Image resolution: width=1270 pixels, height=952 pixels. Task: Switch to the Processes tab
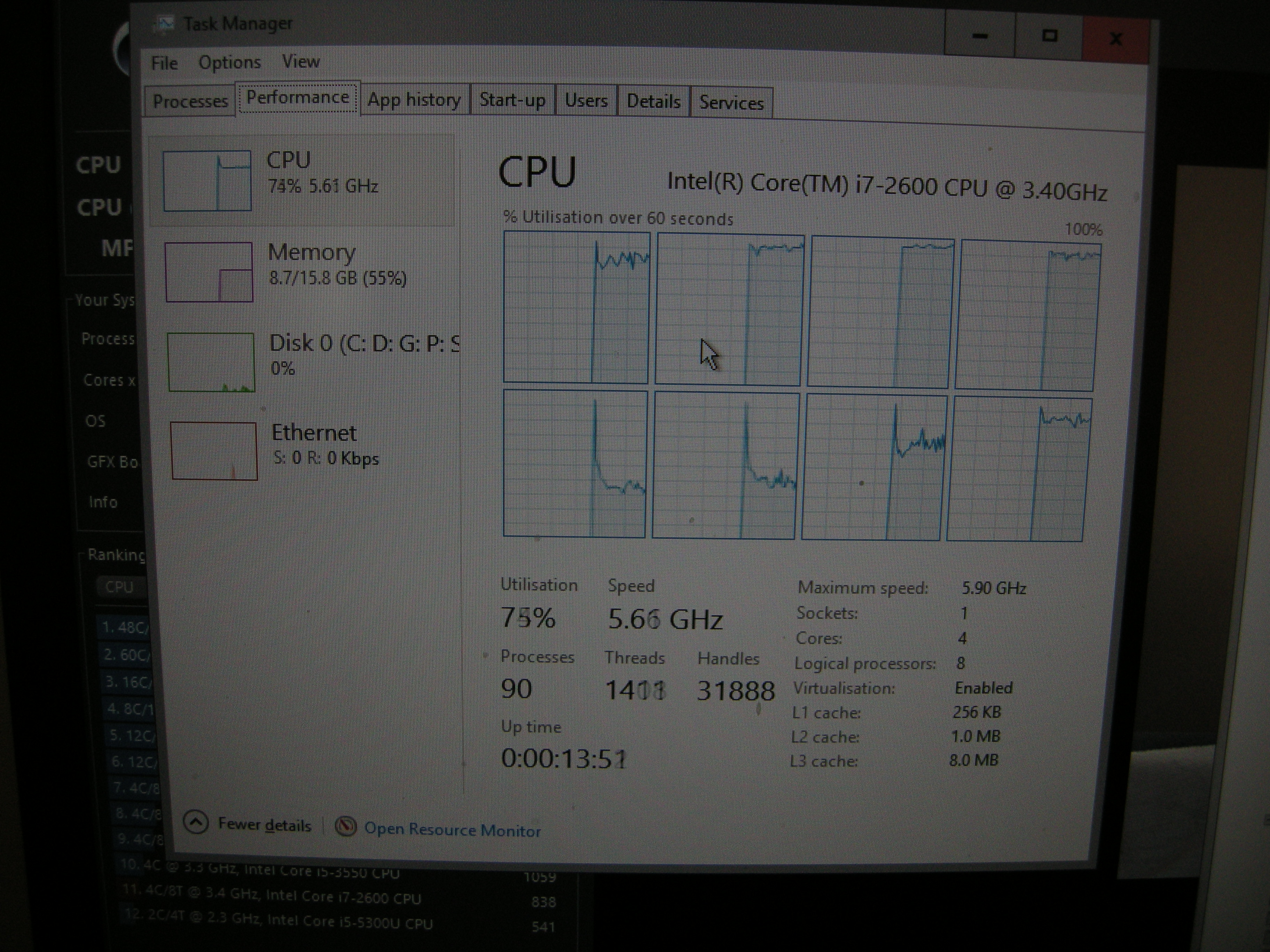190,102
